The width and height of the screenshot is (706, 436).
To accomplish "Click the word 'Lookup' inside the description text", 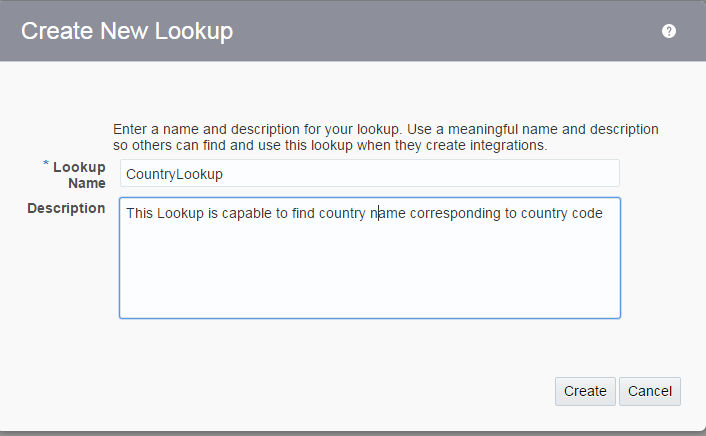I will (x=180, y=213).
